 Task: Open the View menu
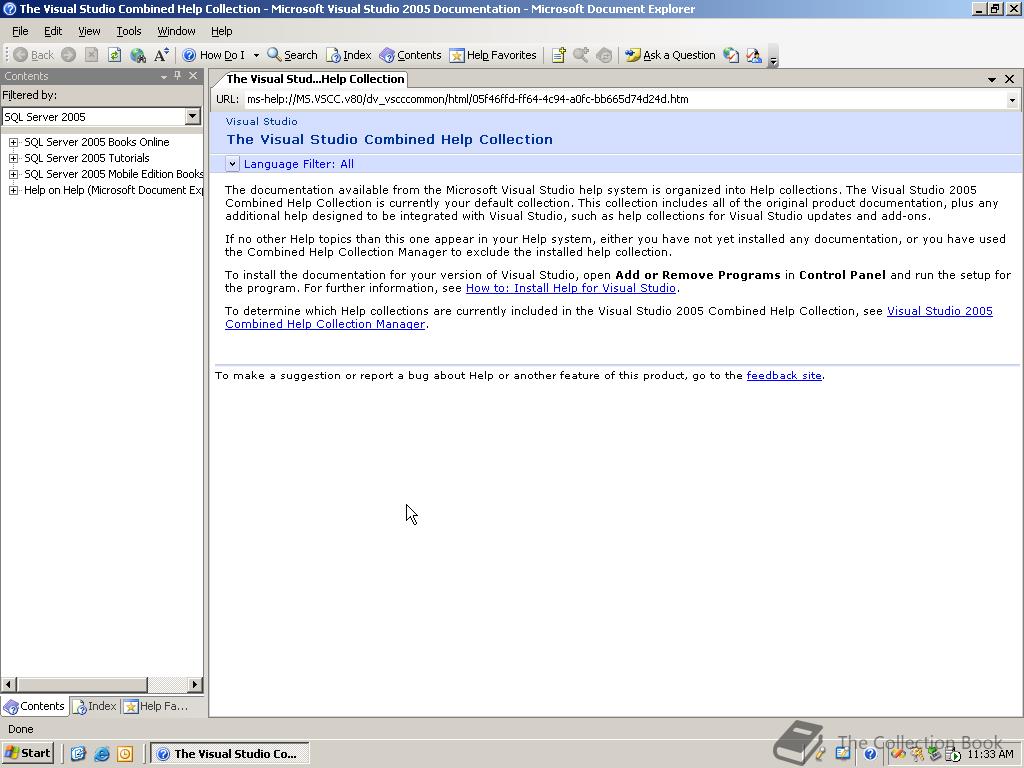89,31
